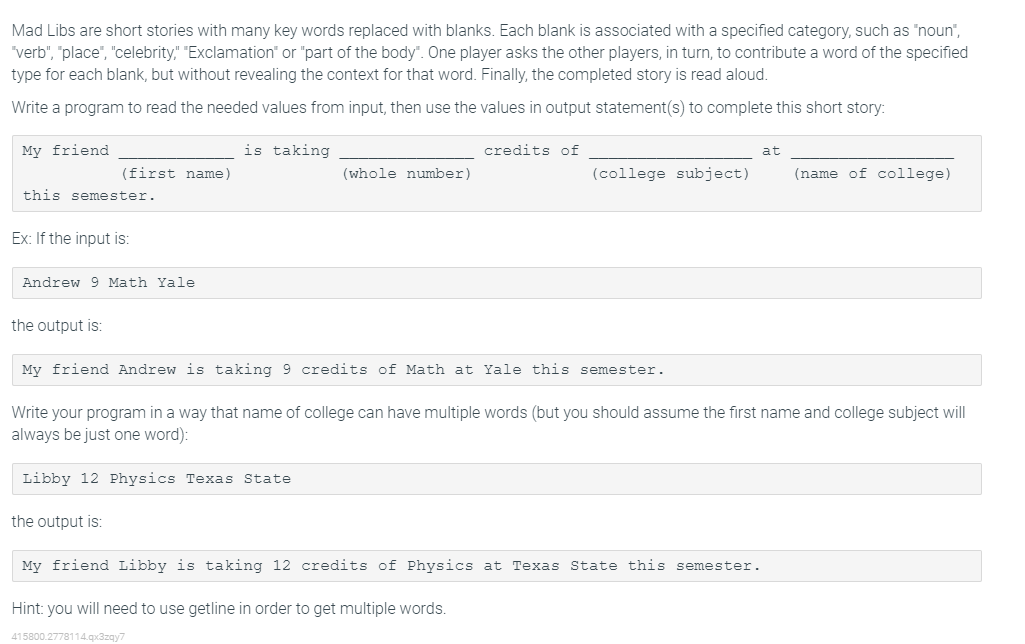This screenshot has height=644, width=1025.
Task: Select the '(whole number)' label
Action: point(407,174)
